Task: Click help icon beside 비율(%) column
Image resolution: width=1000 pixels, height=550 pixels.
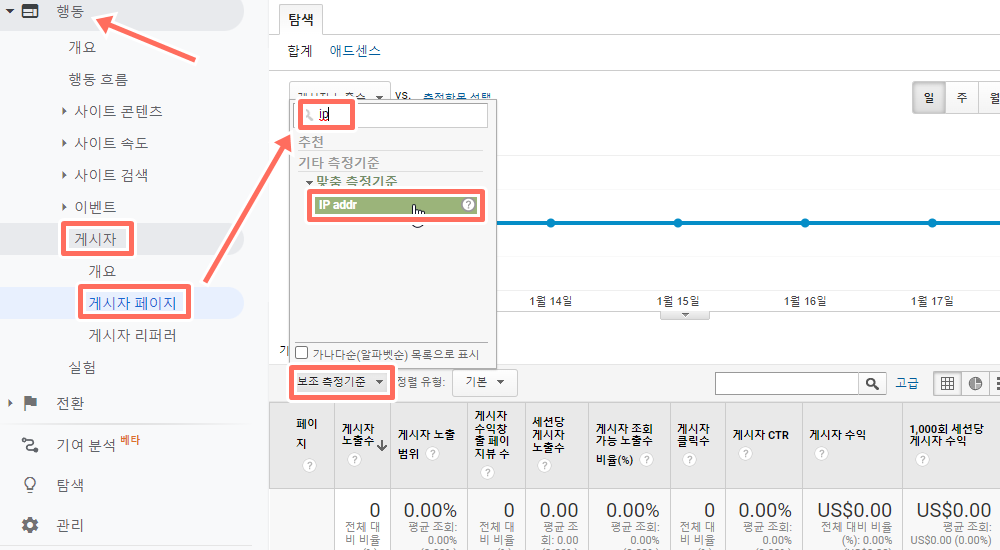Action: click(x=647, y=459)
